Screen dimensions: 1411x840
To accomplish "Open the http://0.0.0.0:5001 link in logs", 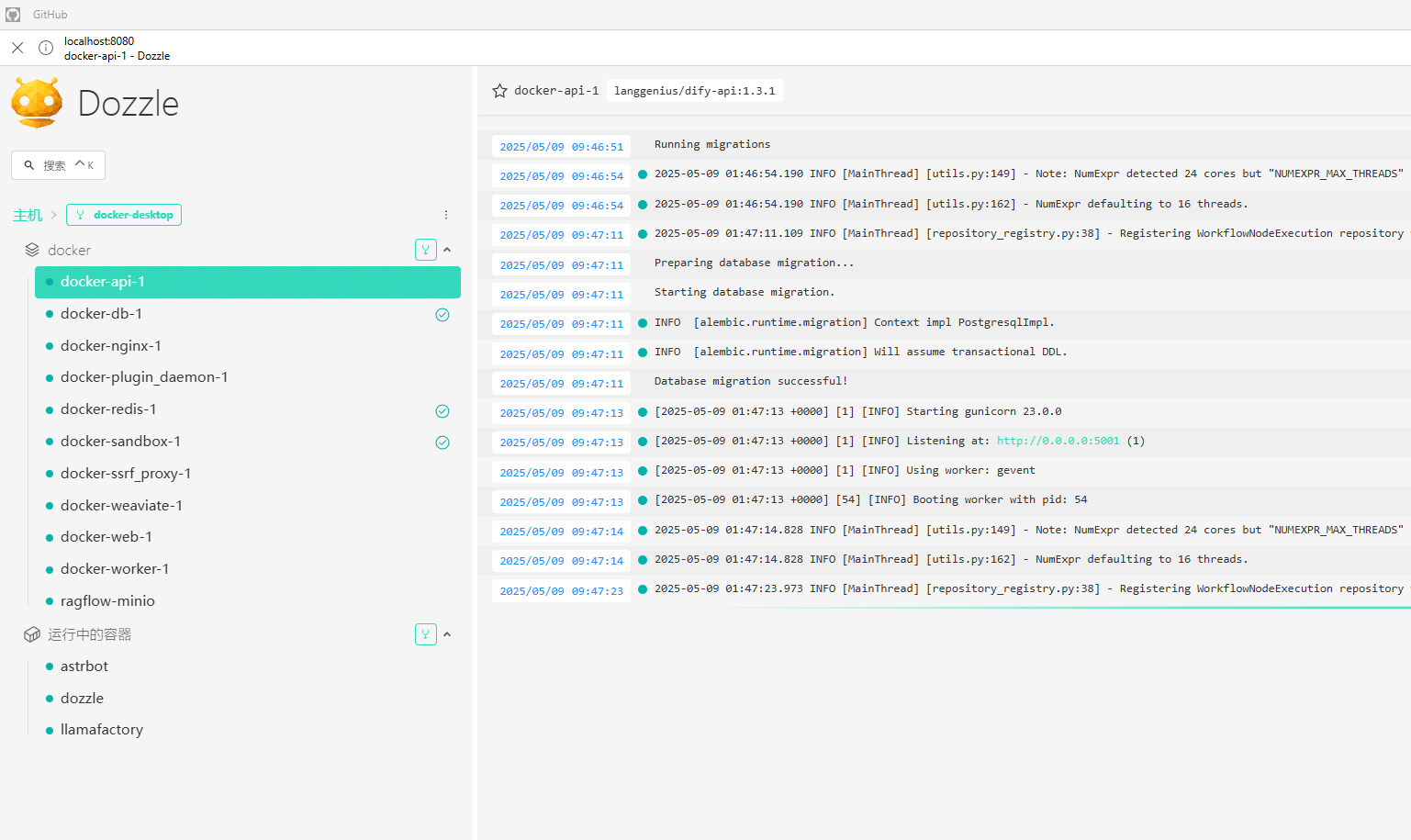I will [1058, 441].
